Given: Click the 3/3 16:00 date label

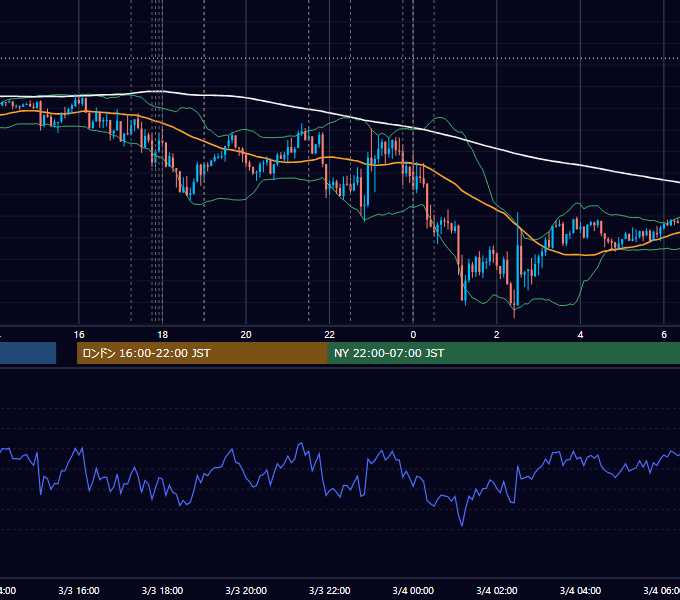Looking at the screenshot, I should pyautogui.click(x=79, y=590).
